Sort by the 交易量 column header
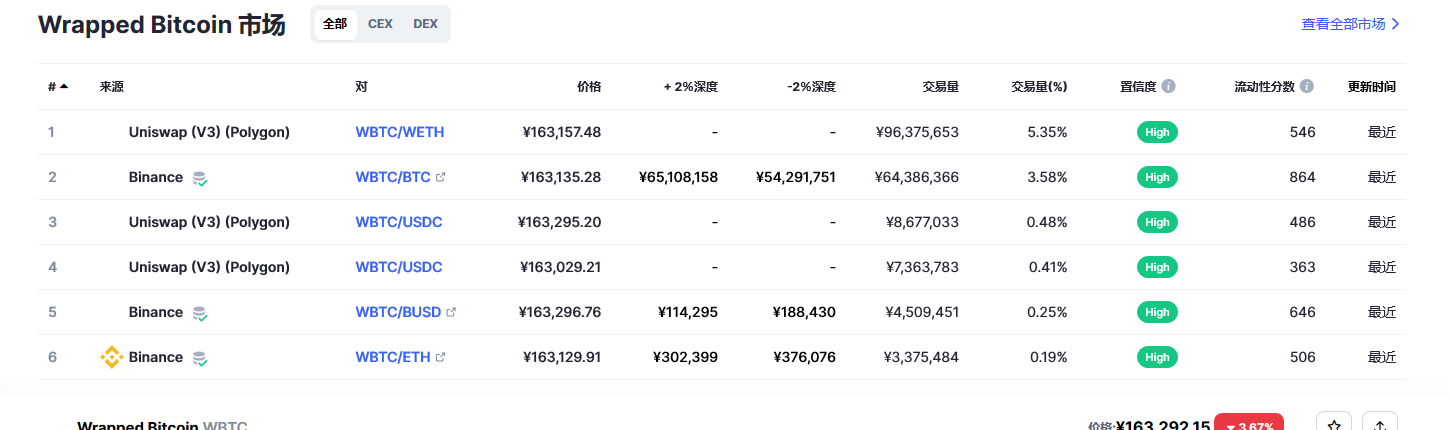This screenshot has height=430, width=1450. (941, 87)
